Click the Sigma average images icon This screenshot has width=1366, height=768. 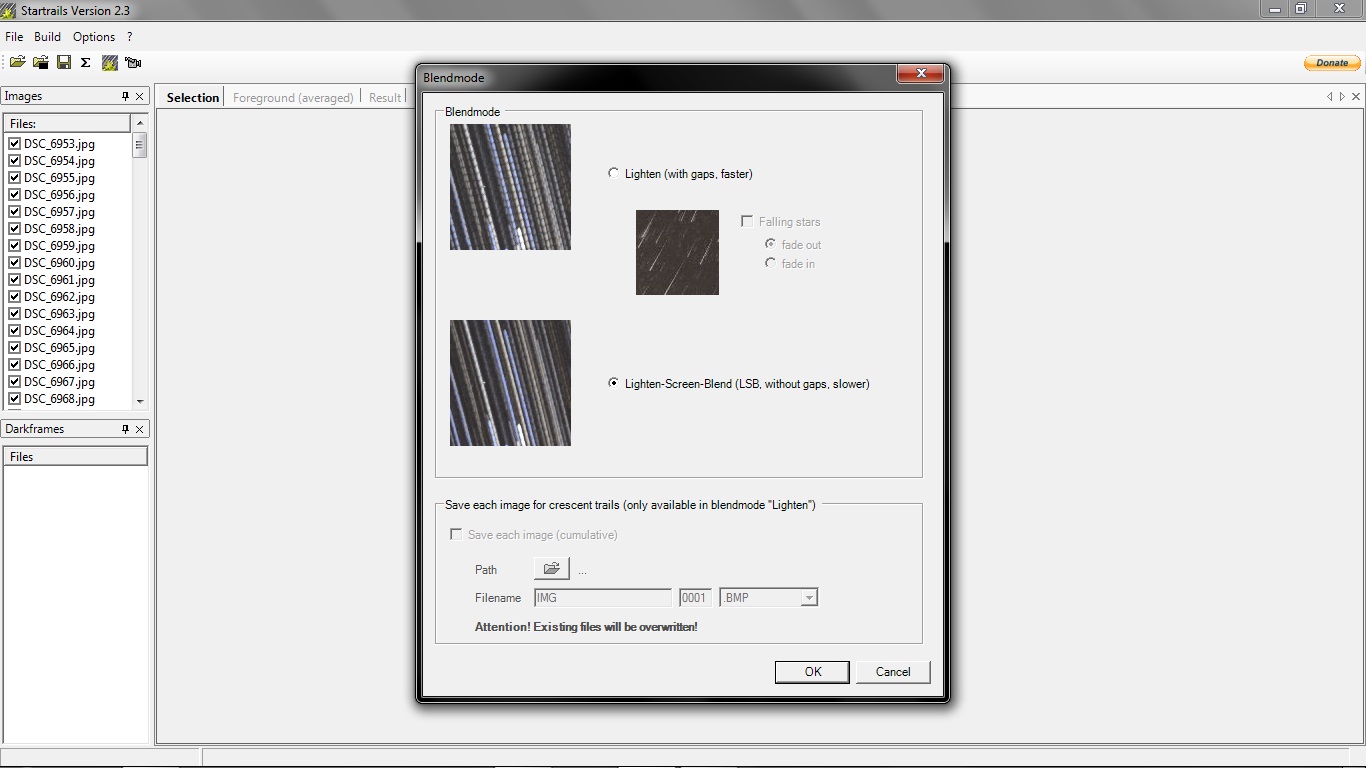point(86,62)
